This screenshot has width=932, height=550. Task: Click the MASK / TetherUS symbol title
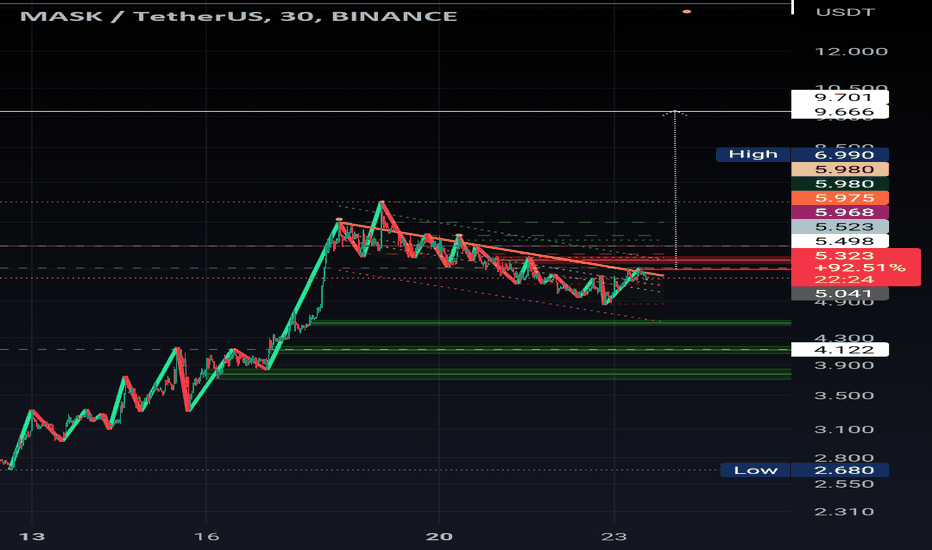click(x=238, y=16)
